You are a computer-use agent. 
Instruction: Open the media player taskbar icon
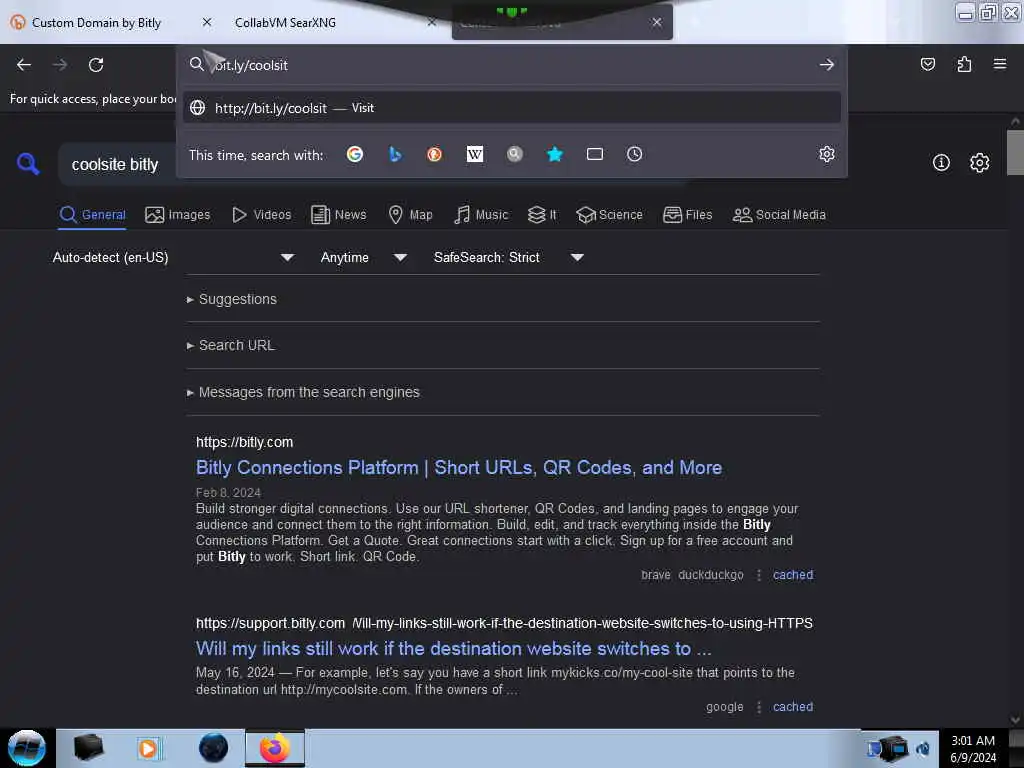pos(148,748)
